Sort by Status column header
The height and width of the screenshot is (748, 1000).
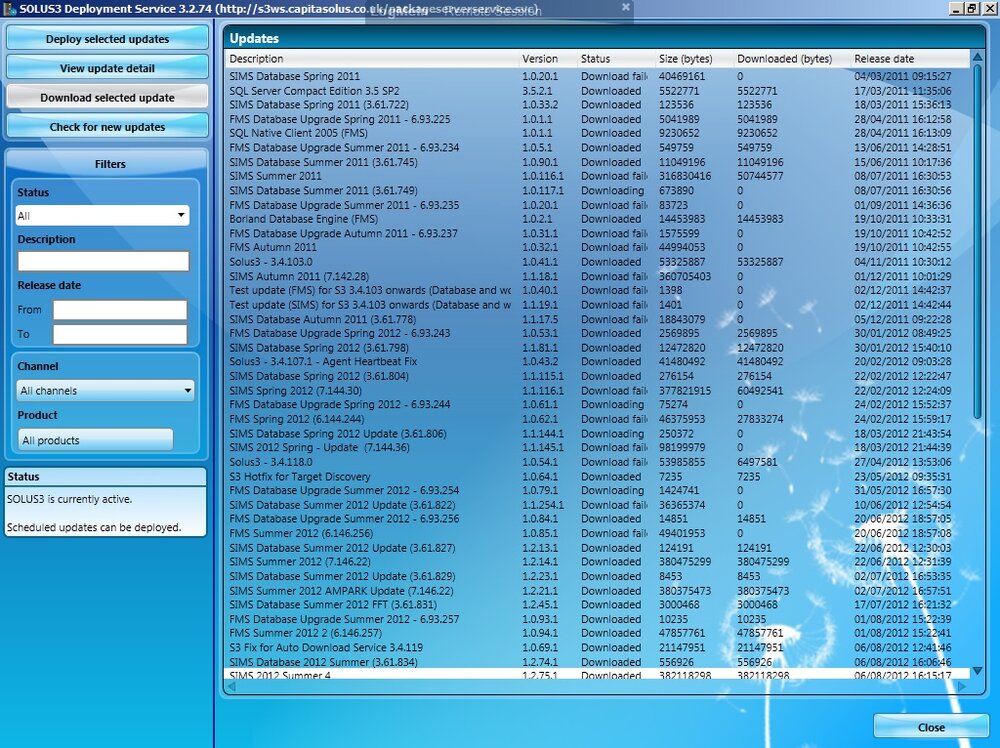pyautogui.click(x=616, y=59)
